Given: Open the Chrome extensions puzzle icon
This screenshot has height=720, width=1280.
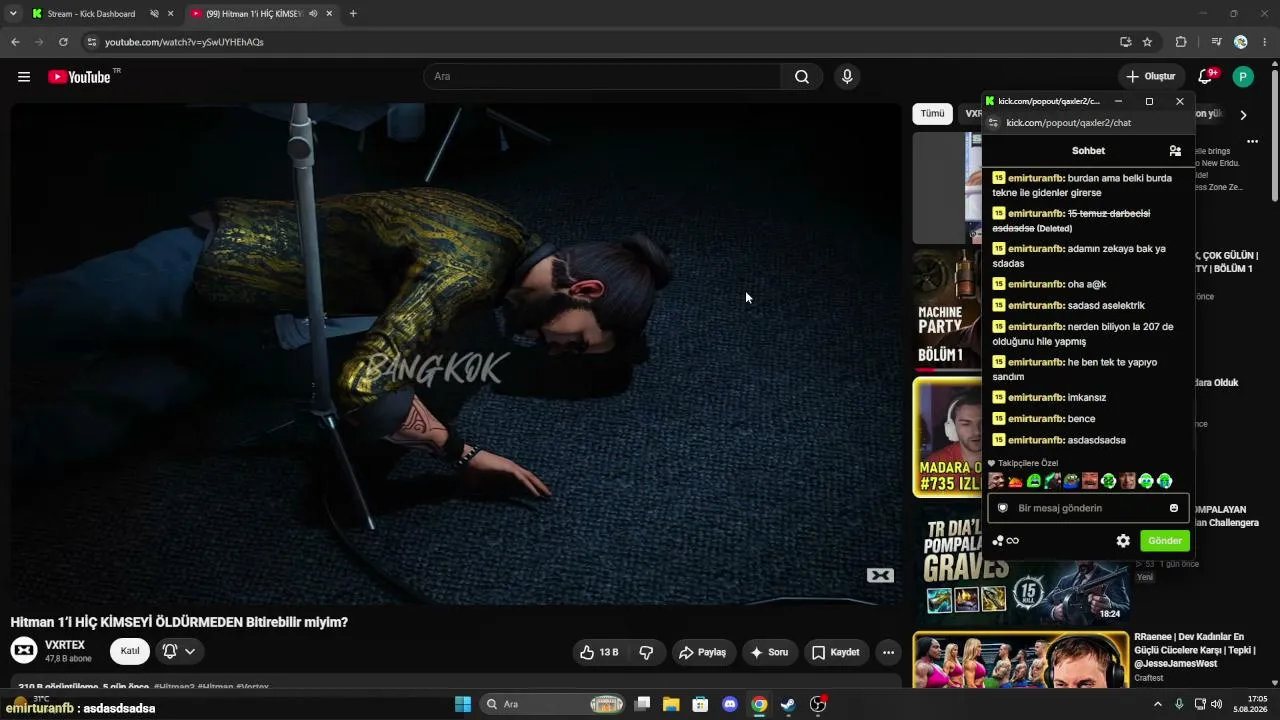Looking at the screenshot, I should click(1181, 42).
